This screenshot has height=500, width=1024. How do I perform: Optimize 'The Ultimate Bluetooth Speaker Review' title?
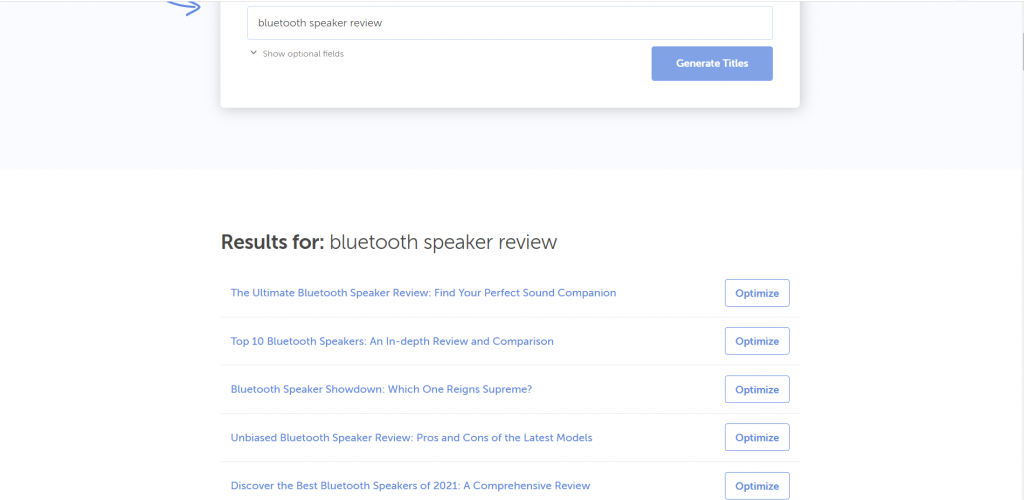point(757,293)
